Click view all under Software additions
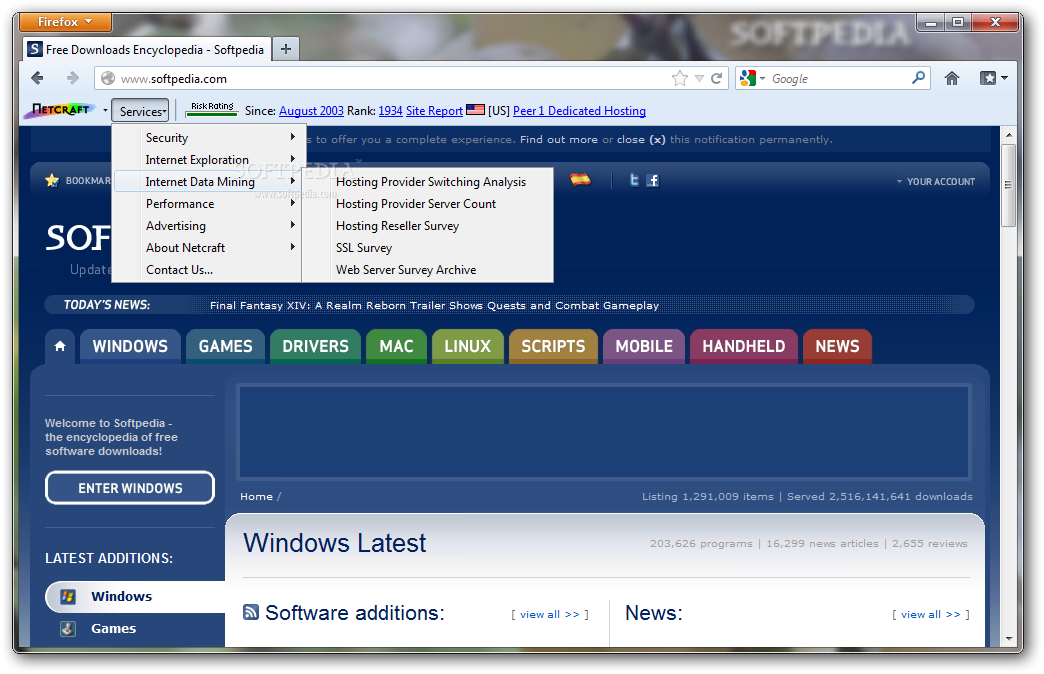 [550, 614]
